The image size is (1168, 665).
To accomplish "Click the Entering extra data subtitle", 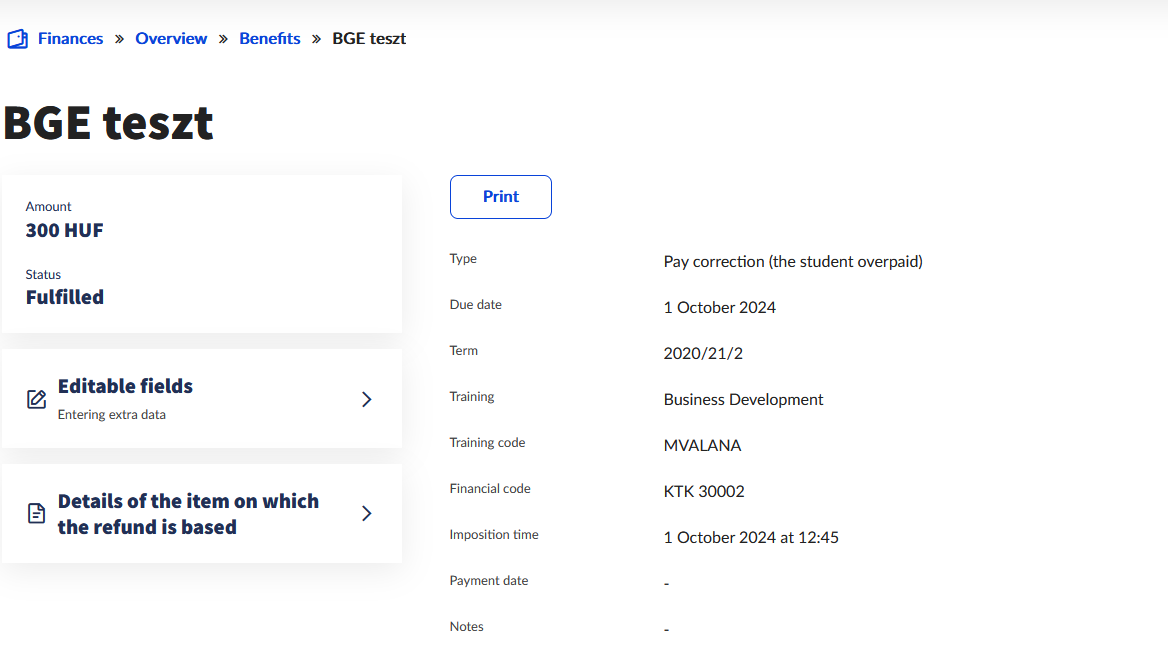I will coord(112,415).
